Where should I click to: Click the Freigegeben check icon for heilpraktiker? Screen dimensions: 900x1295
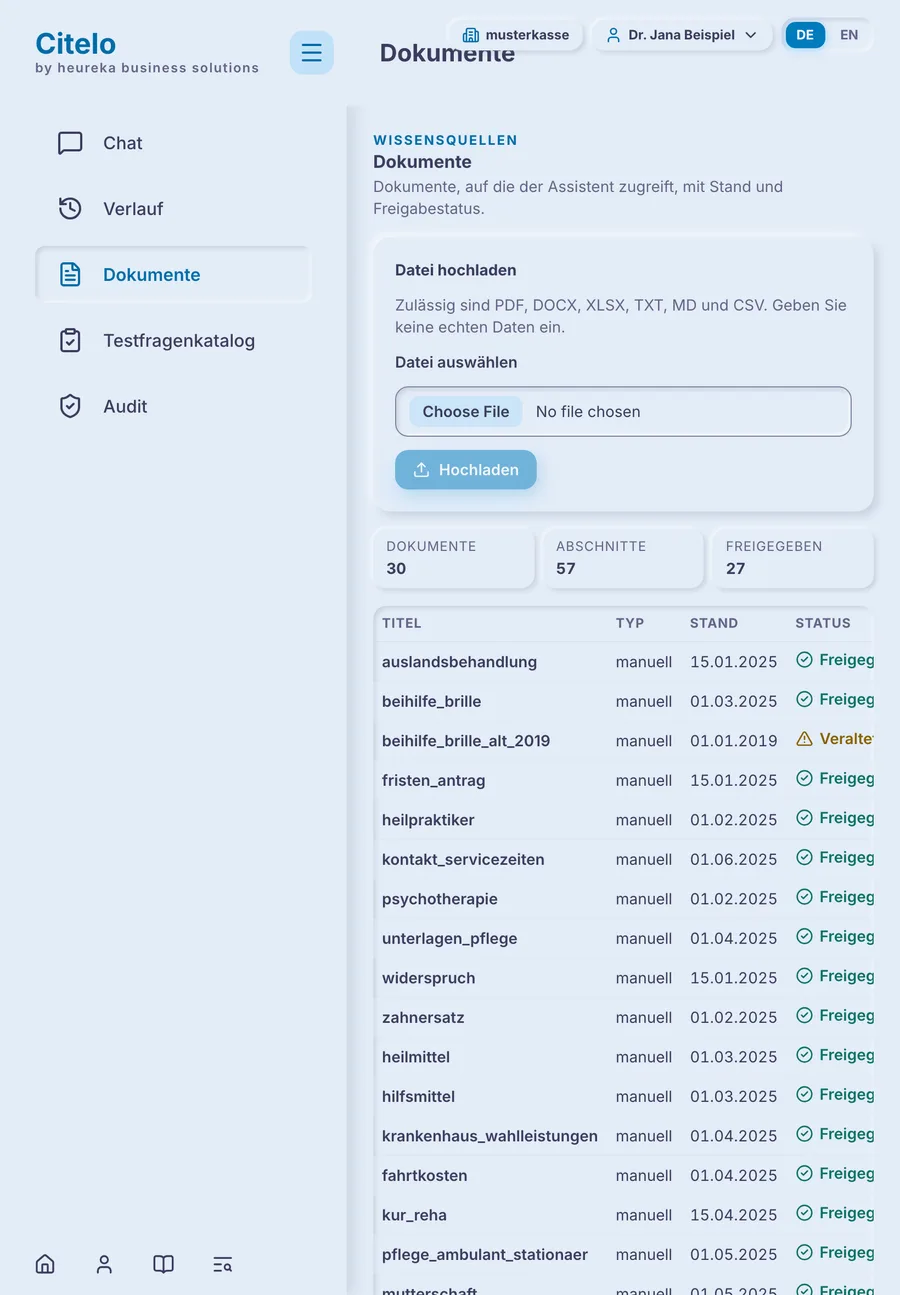804,818
